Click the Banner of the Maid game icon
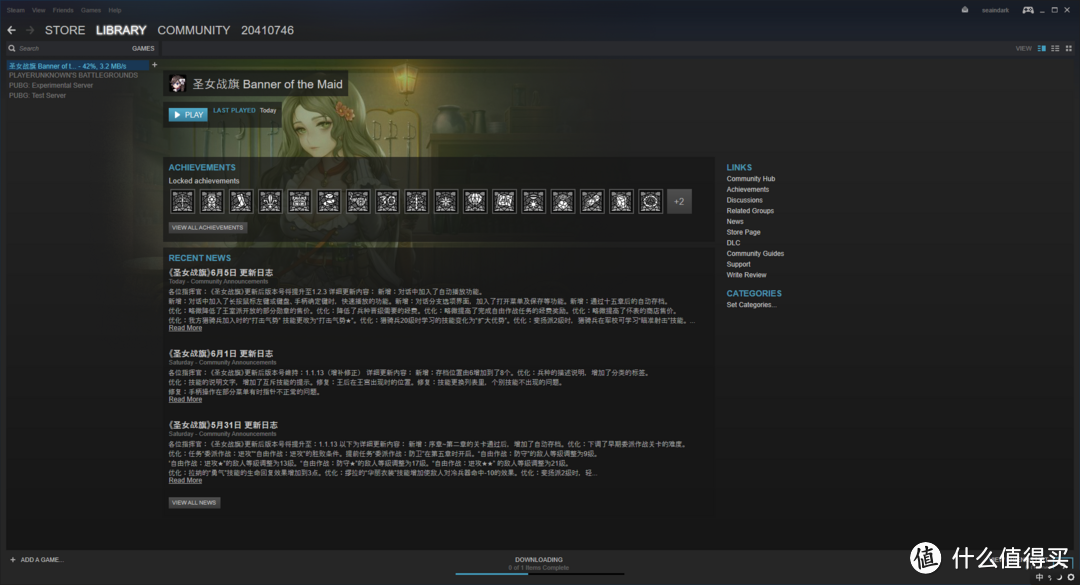 (x=178, y=83)
